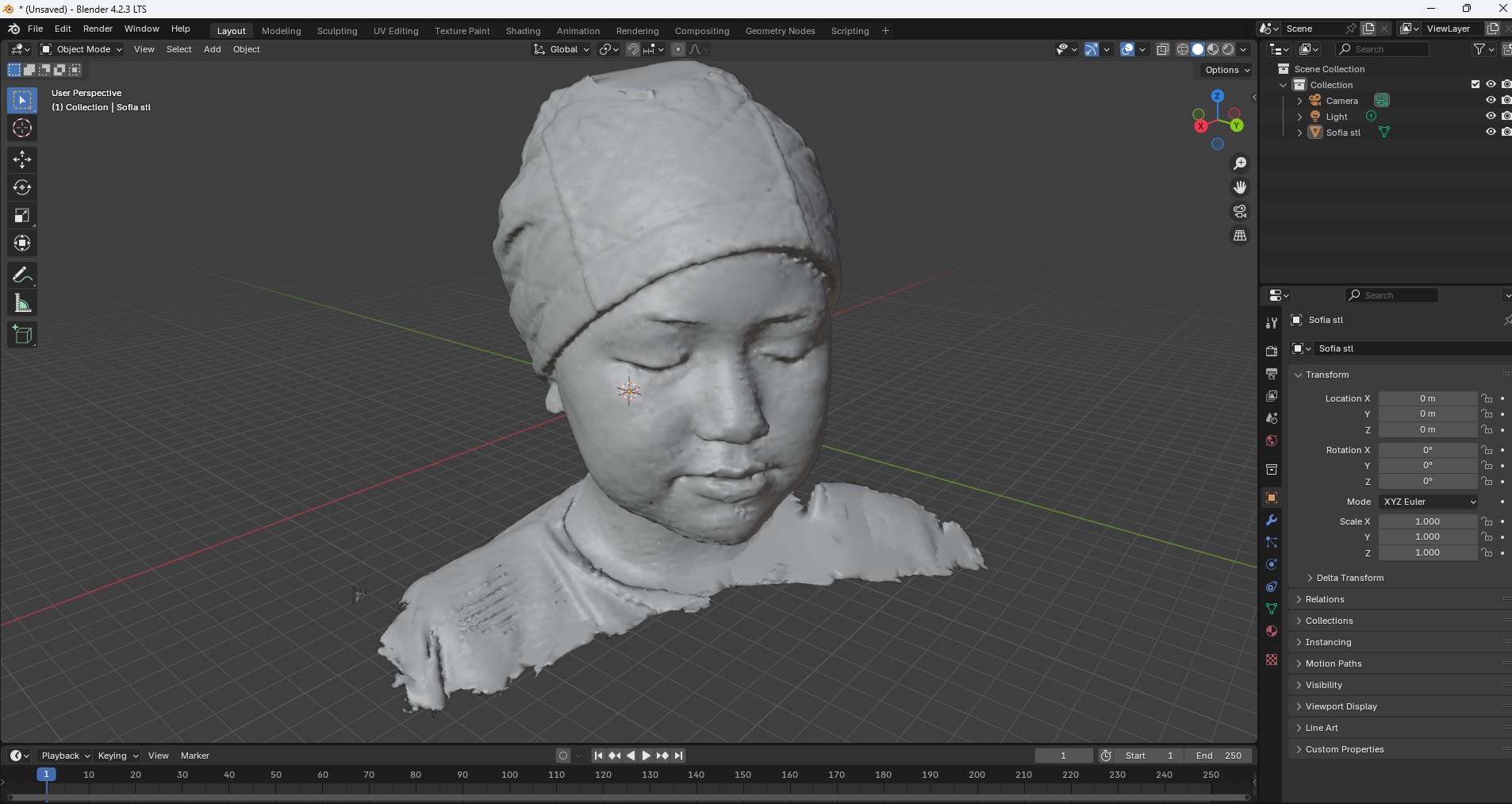Select Sofia stl in the outliner
This screenshot has width=1512, height=804.
click(x=1343, y=133)
